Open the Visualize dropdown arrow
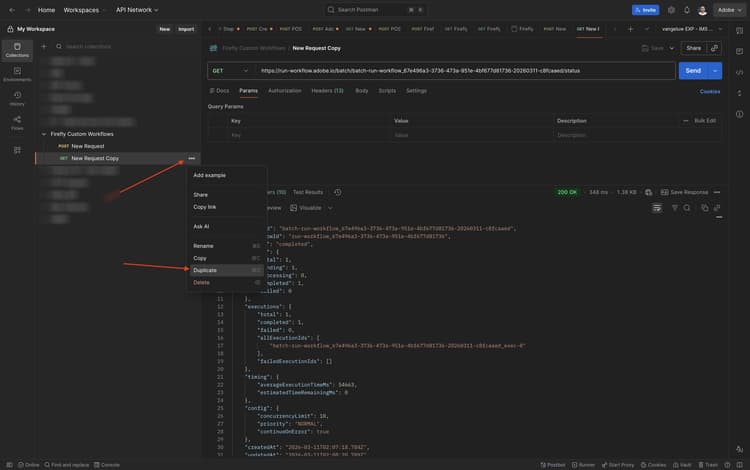This screenshot has height=470, width=750. click(x=330, y=208)
